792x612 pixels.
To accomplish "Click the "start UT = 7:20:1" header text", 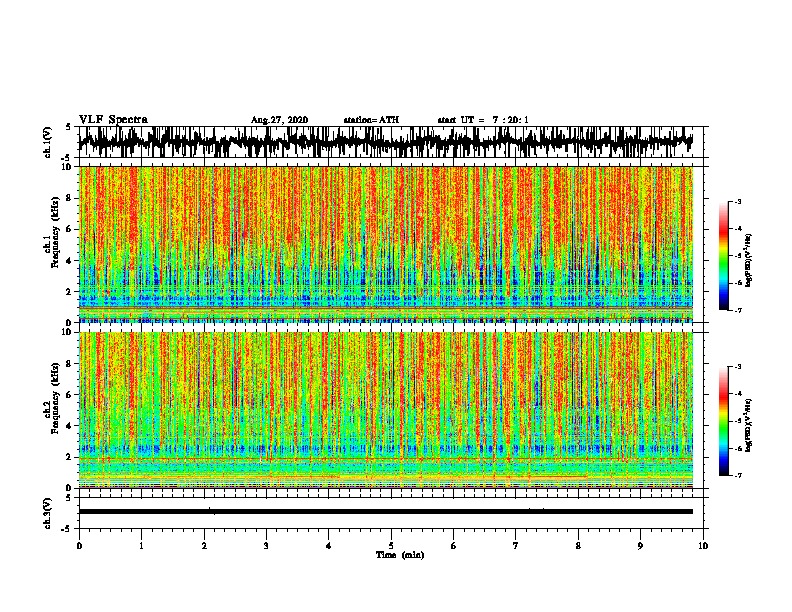I will tap(483, 120).
